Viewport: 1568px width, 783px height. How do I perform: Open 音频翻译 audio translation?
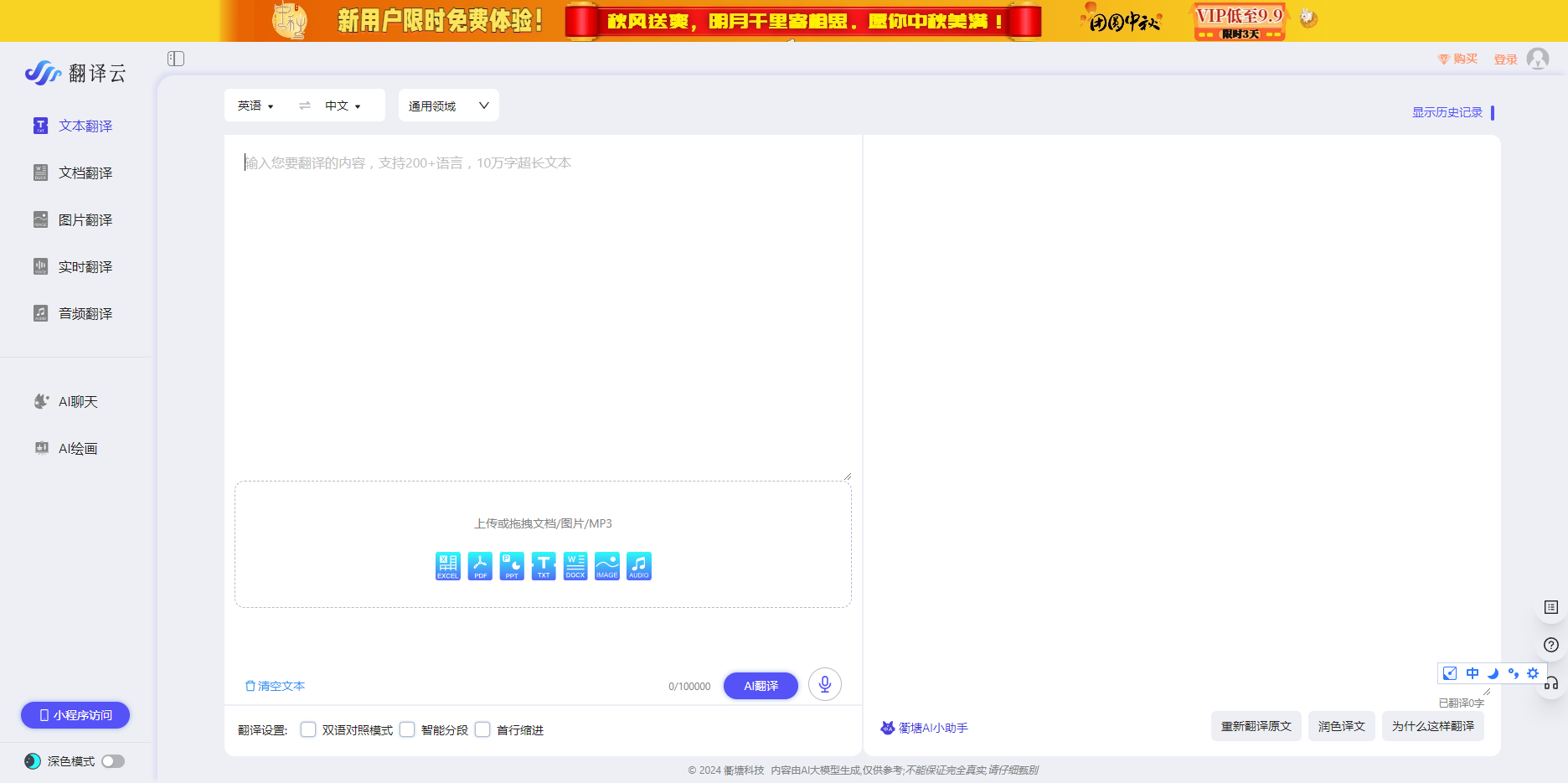point(73,313)
